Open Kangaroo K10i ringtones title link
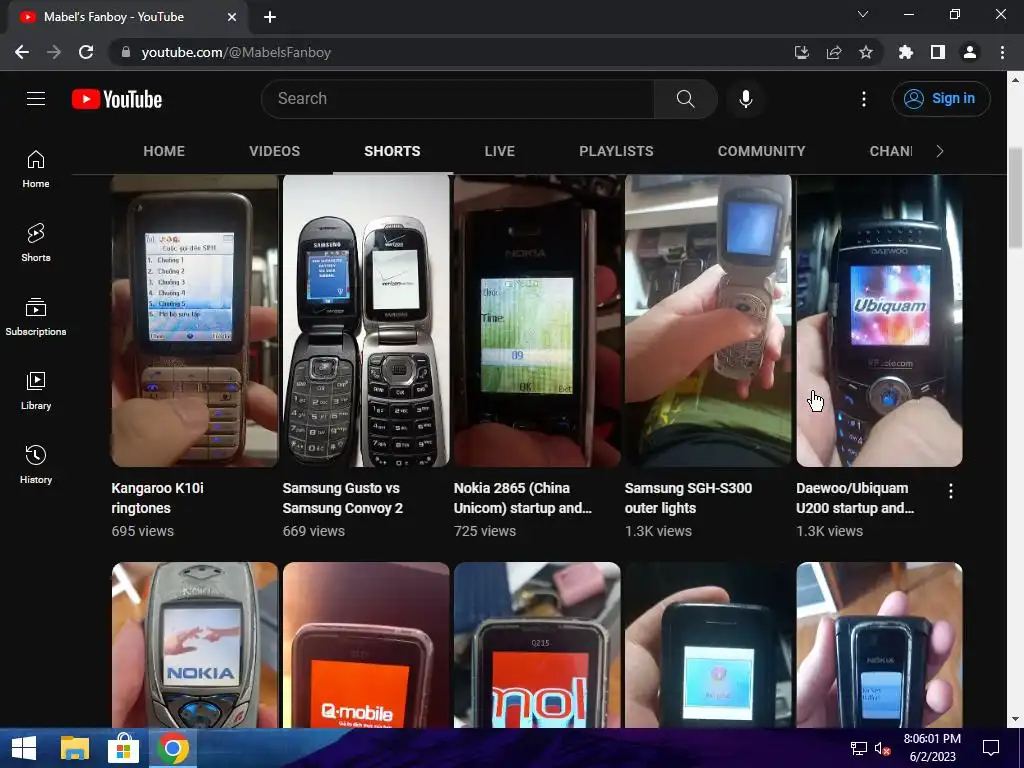 click(157, 498)
